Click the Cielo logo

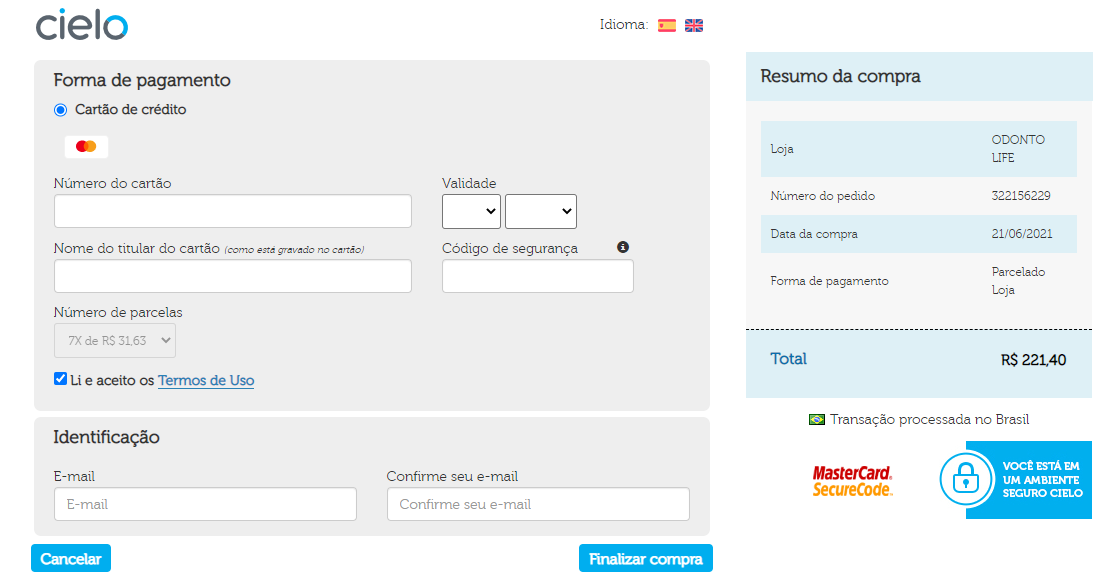coord(82,25)
